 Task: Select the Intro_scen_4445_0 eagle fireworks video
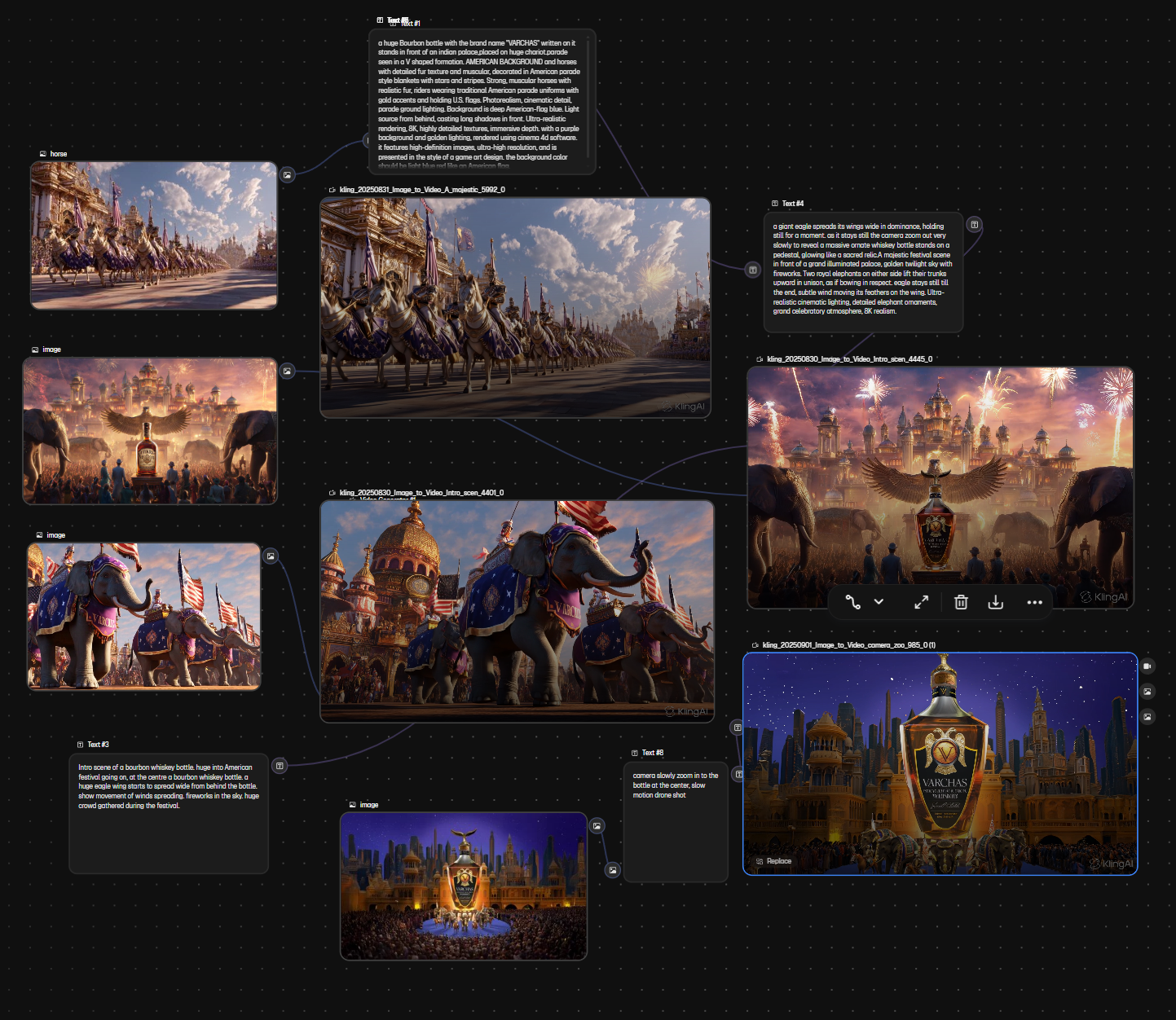940,487
